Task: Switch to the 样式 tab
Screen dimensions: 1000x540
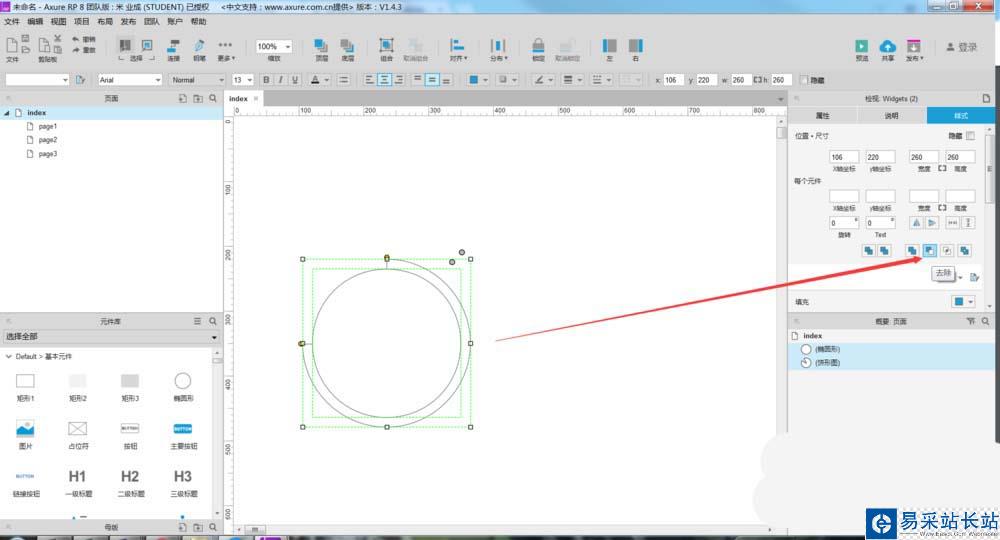Action: click(960, 115)
